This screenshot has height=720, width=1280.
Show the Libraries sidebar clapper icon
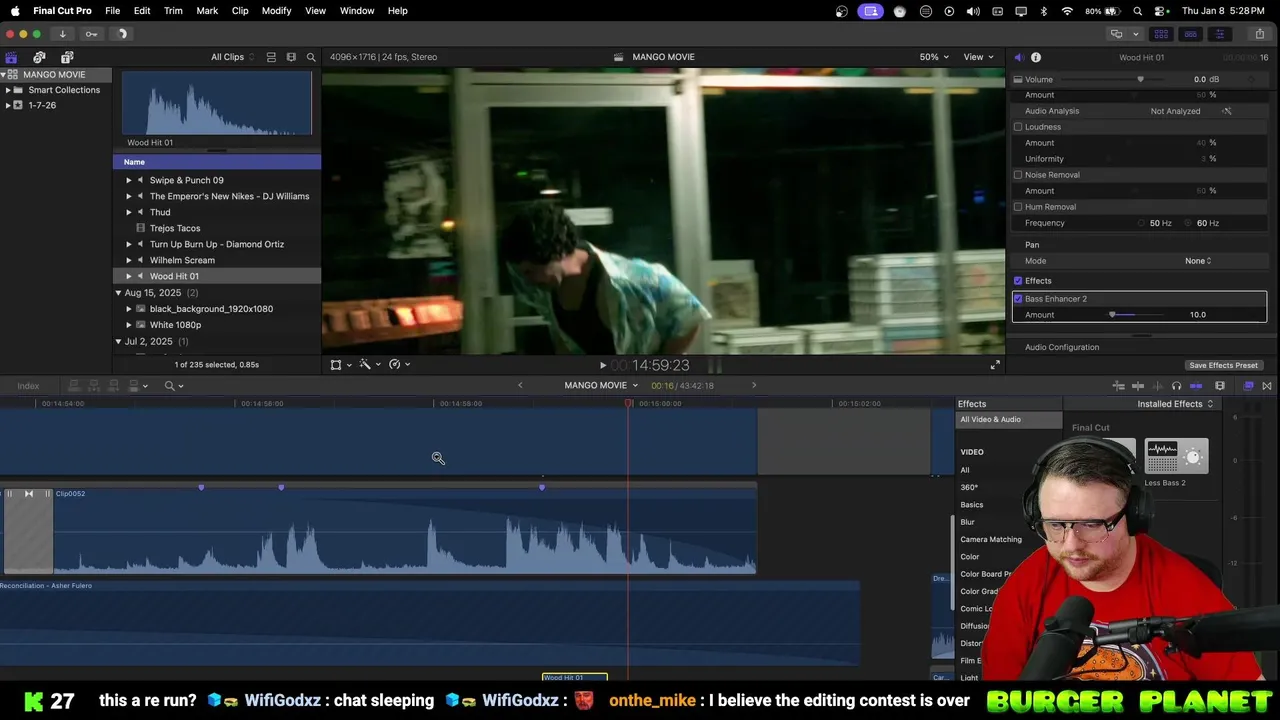tap(11, 57)
